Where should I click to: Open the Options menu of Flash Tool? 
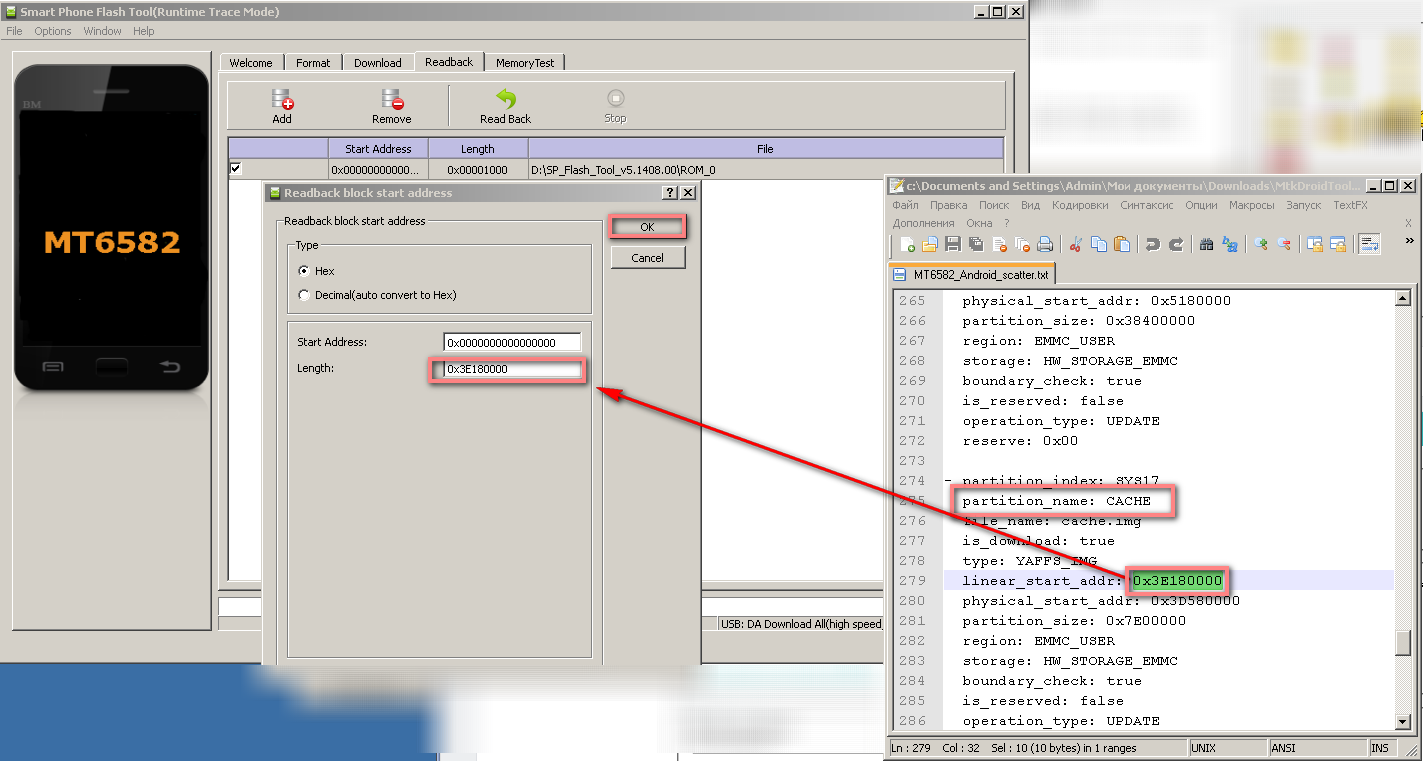53,31
